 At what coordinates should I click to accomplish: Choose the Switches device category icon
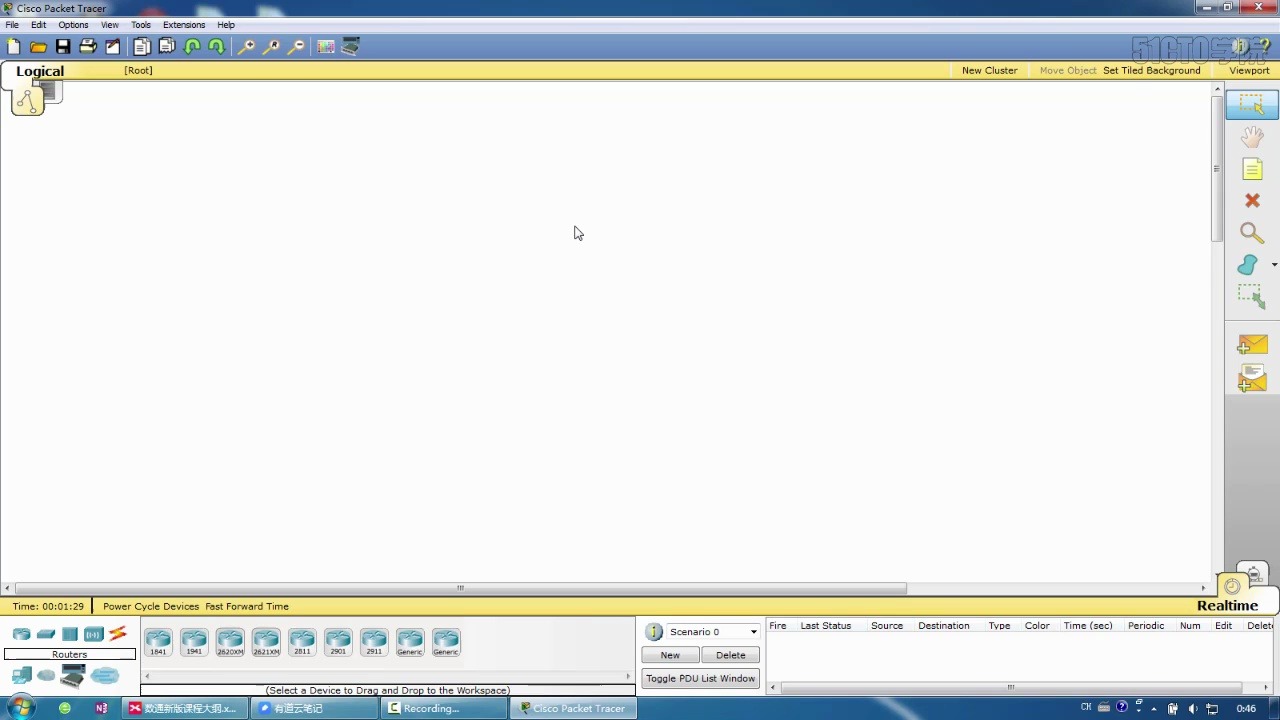[46, 634]
